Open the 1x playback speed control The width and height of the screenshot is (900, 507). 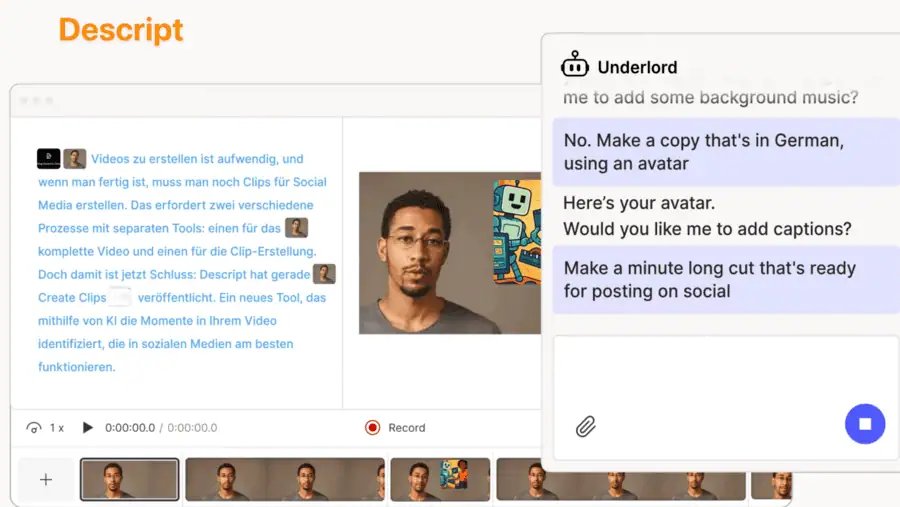pyautogui.click(x=56, y=428)
